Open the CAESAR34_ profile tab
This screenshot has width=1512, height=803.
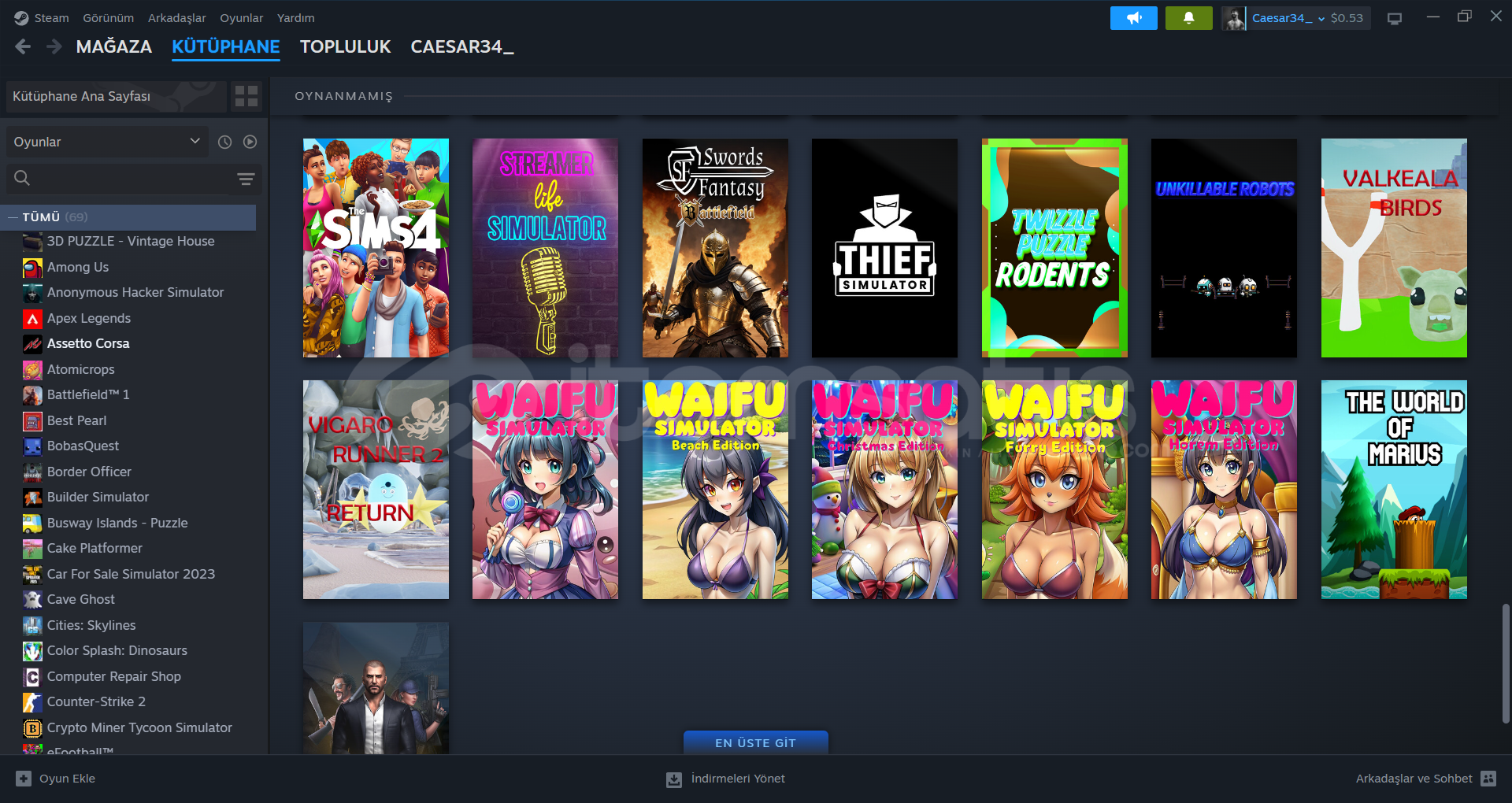click(x=462, y=47)
